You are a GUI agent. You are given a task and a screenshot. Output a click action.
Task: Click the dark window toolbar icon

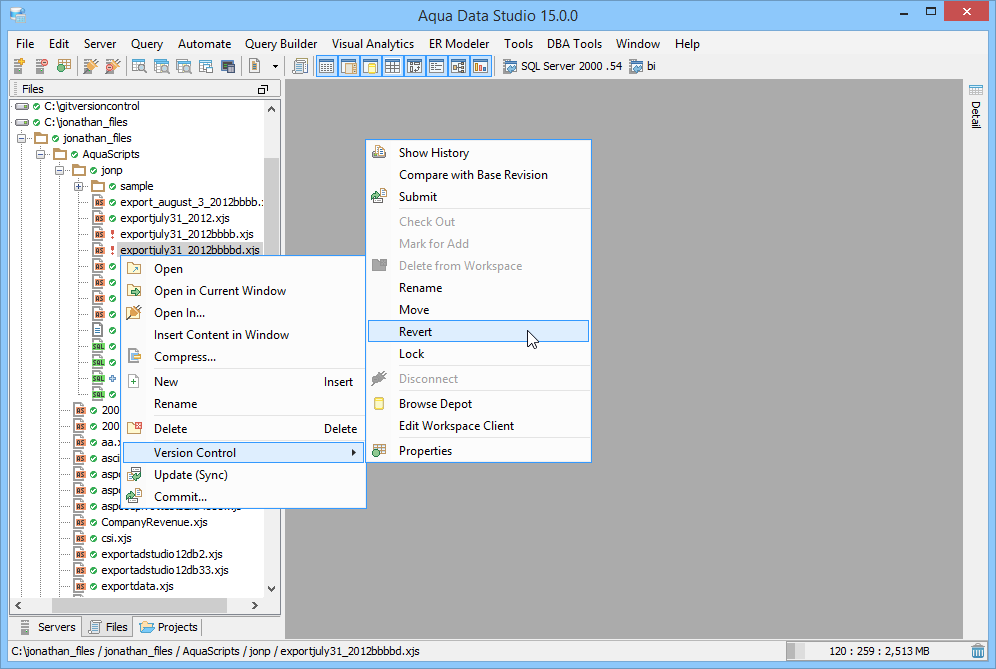pos(228,65)
